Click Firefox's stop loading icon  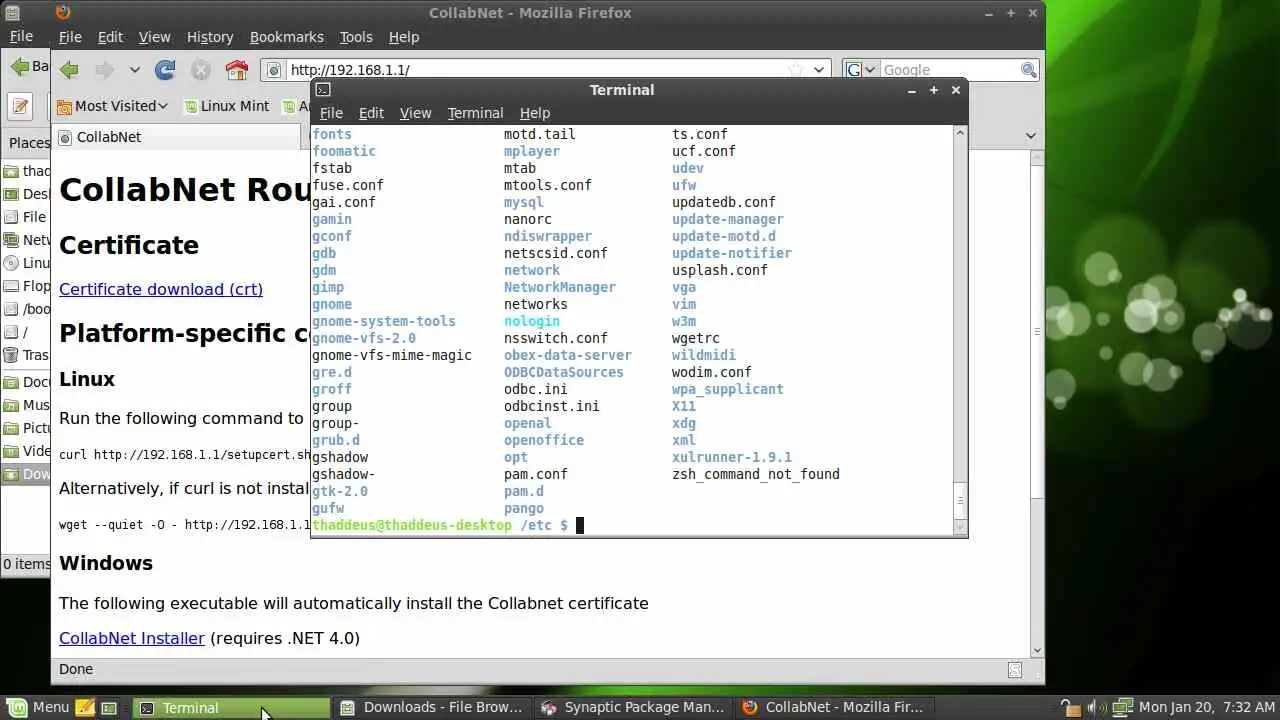201,70
